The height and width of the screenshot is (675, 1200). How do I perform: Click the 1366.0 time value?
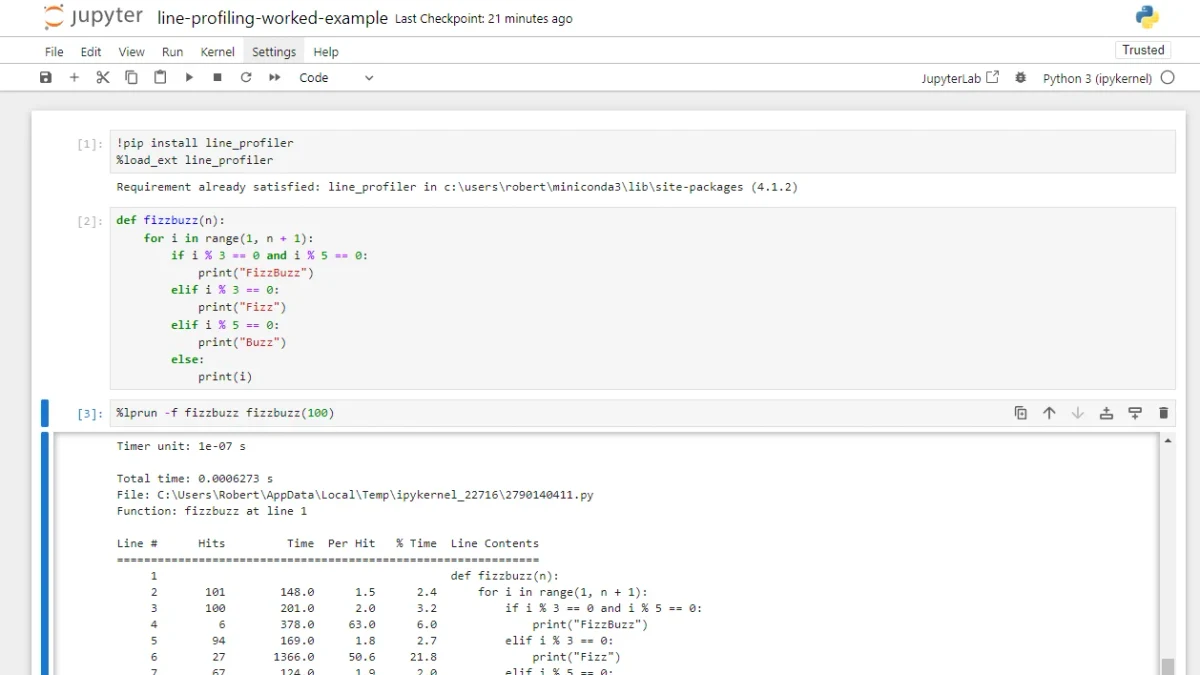click(294, 657)
